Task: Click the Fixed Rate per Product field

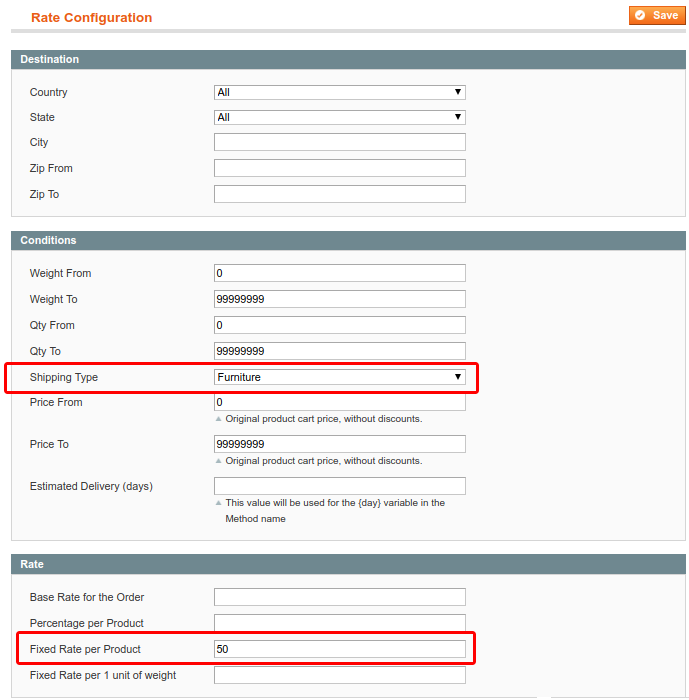Action: [340, 649]
